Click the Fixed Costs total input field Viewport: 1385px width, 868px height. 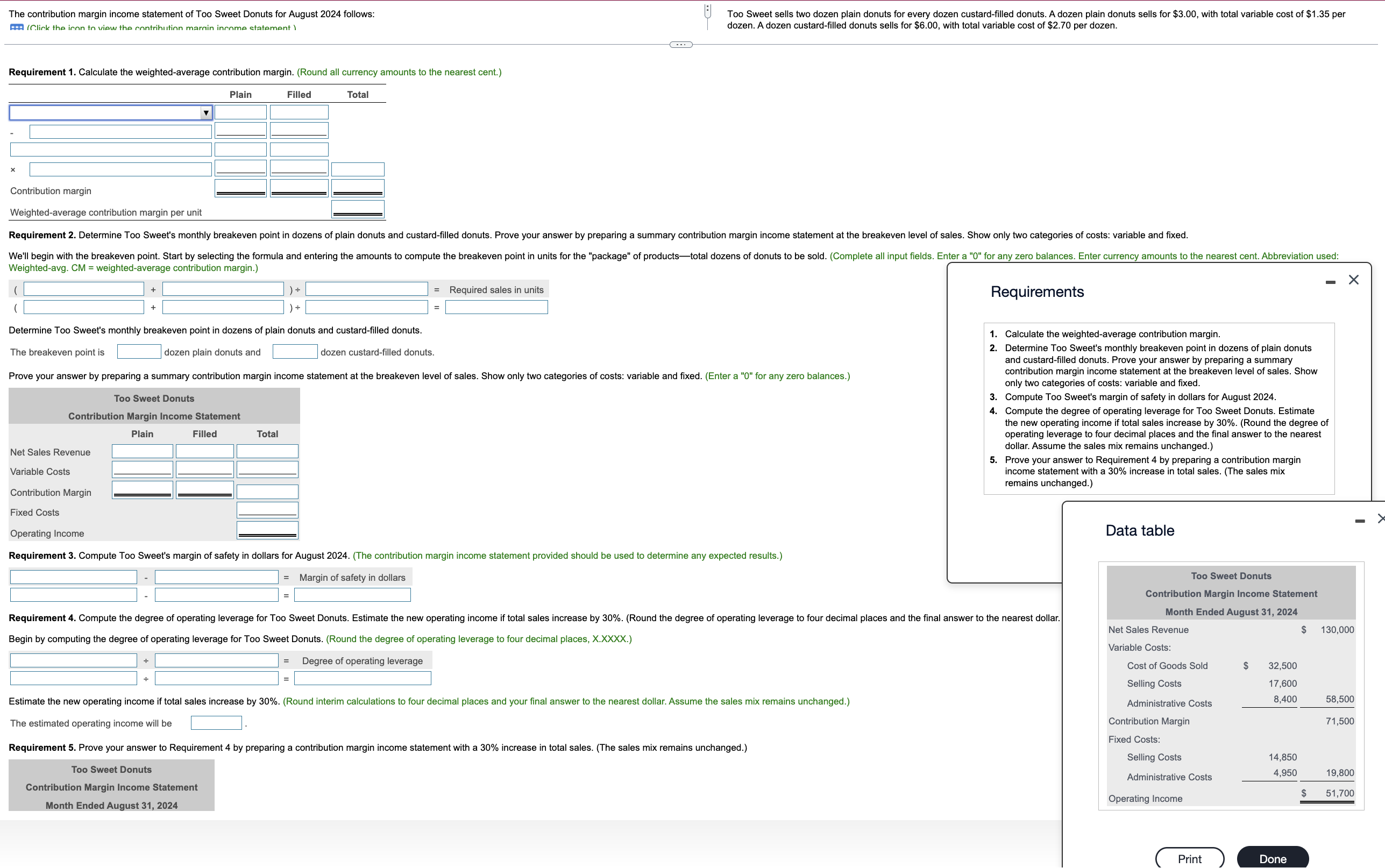[x=267, y=510]
